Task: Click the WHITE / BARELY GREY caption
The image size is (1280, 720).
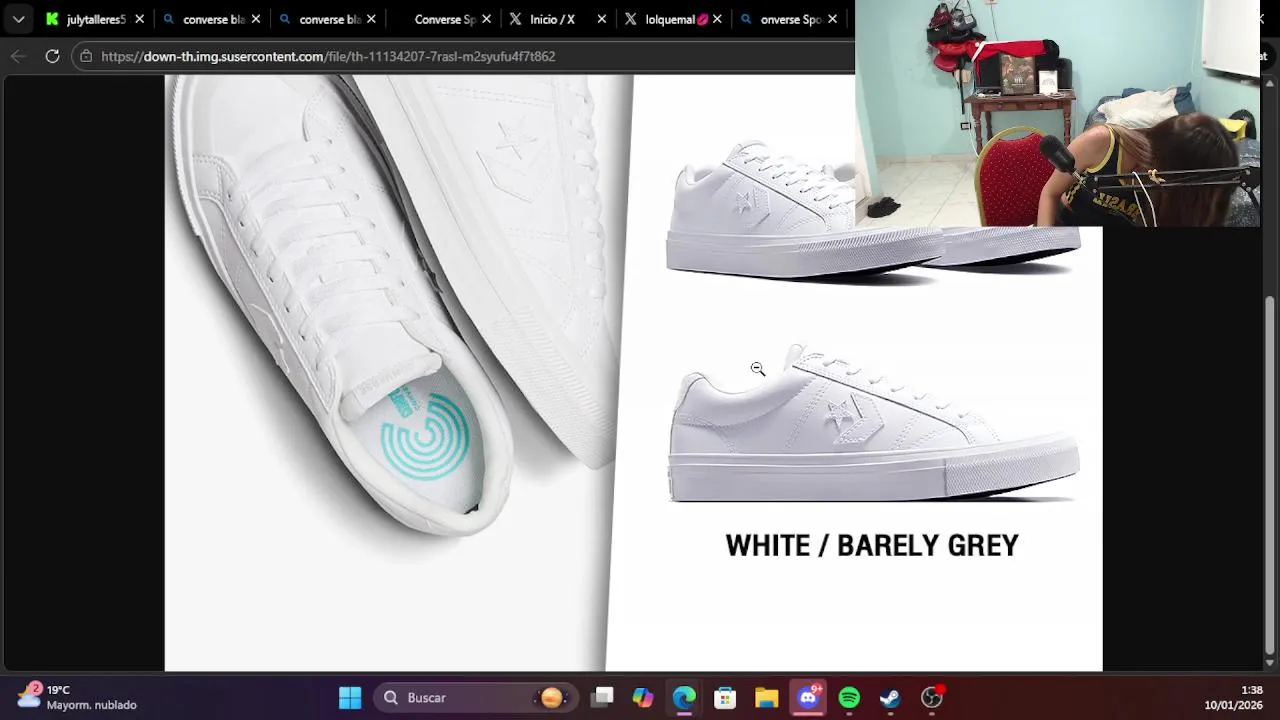Action: point(872,546)
